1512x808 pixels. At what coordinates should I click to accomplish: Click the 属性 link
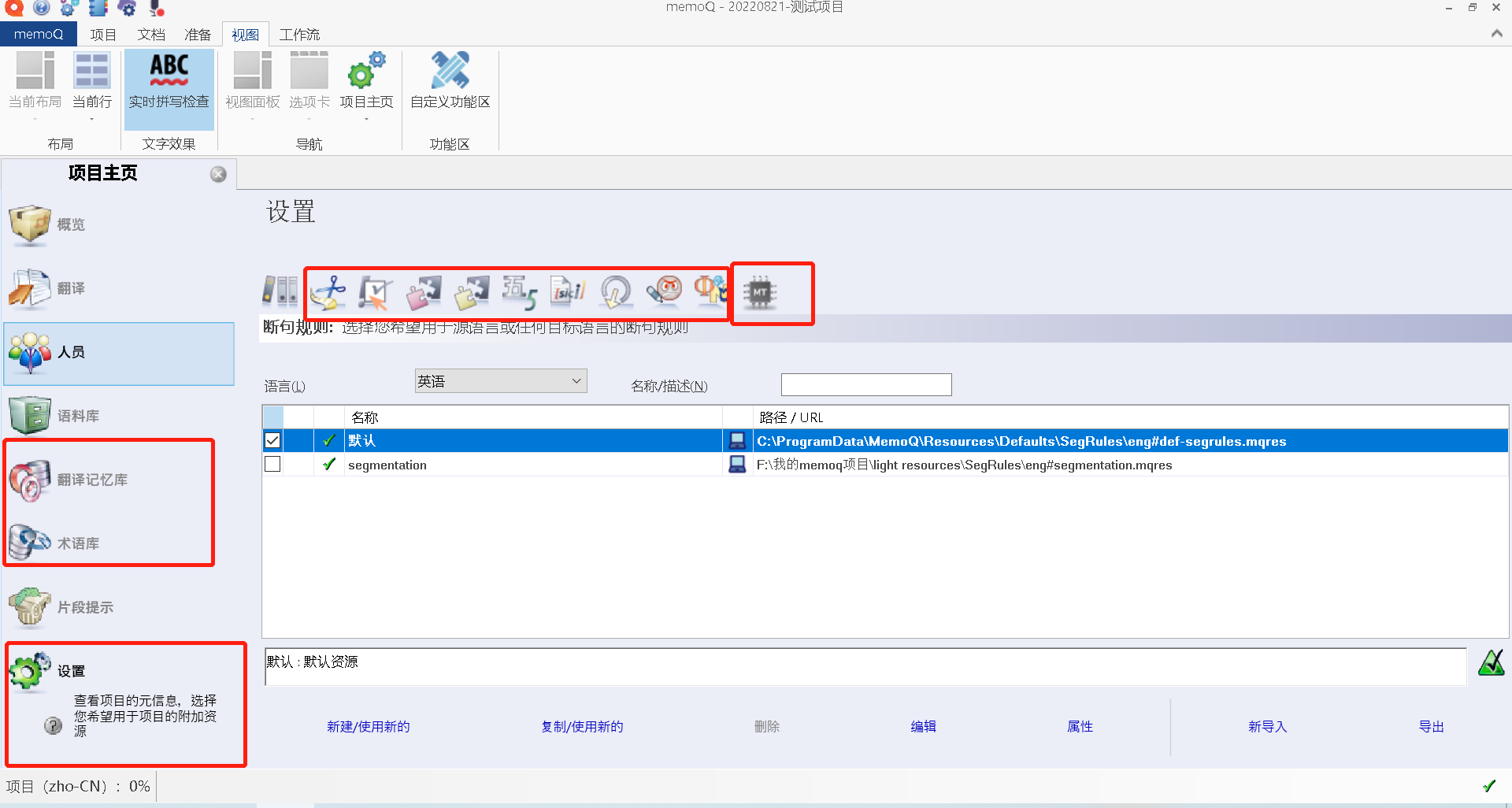1080,726
